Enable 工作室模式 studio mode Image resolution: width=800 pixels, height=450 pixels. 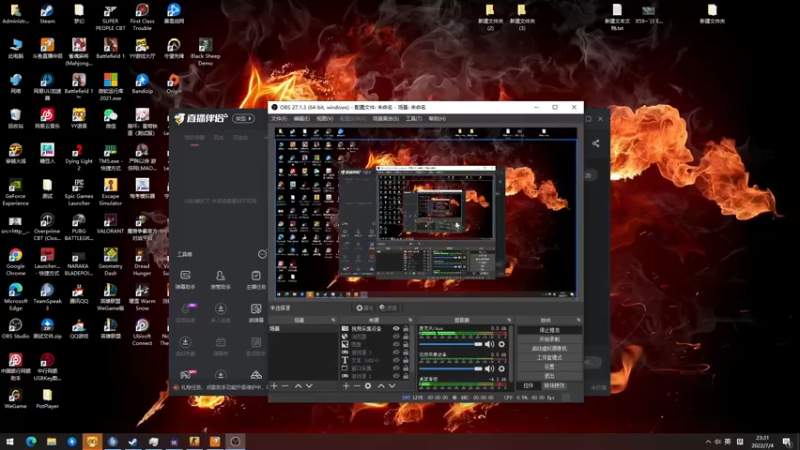pos(549,358)
